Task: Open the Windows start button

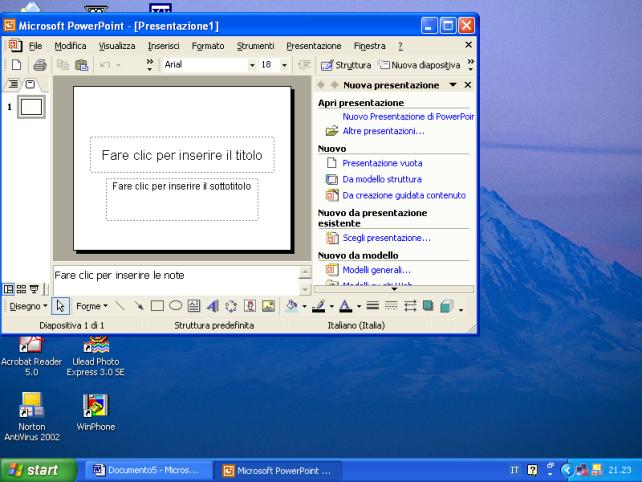Action: (x=38, y=470)
